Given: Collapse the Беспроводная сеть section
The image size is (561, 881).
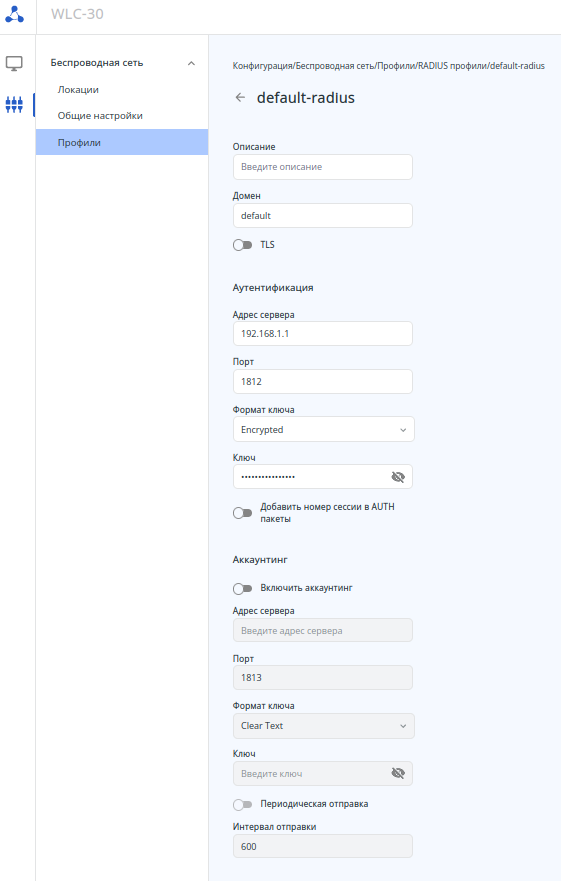Looking at the screenshot, I should coord(191,63).
